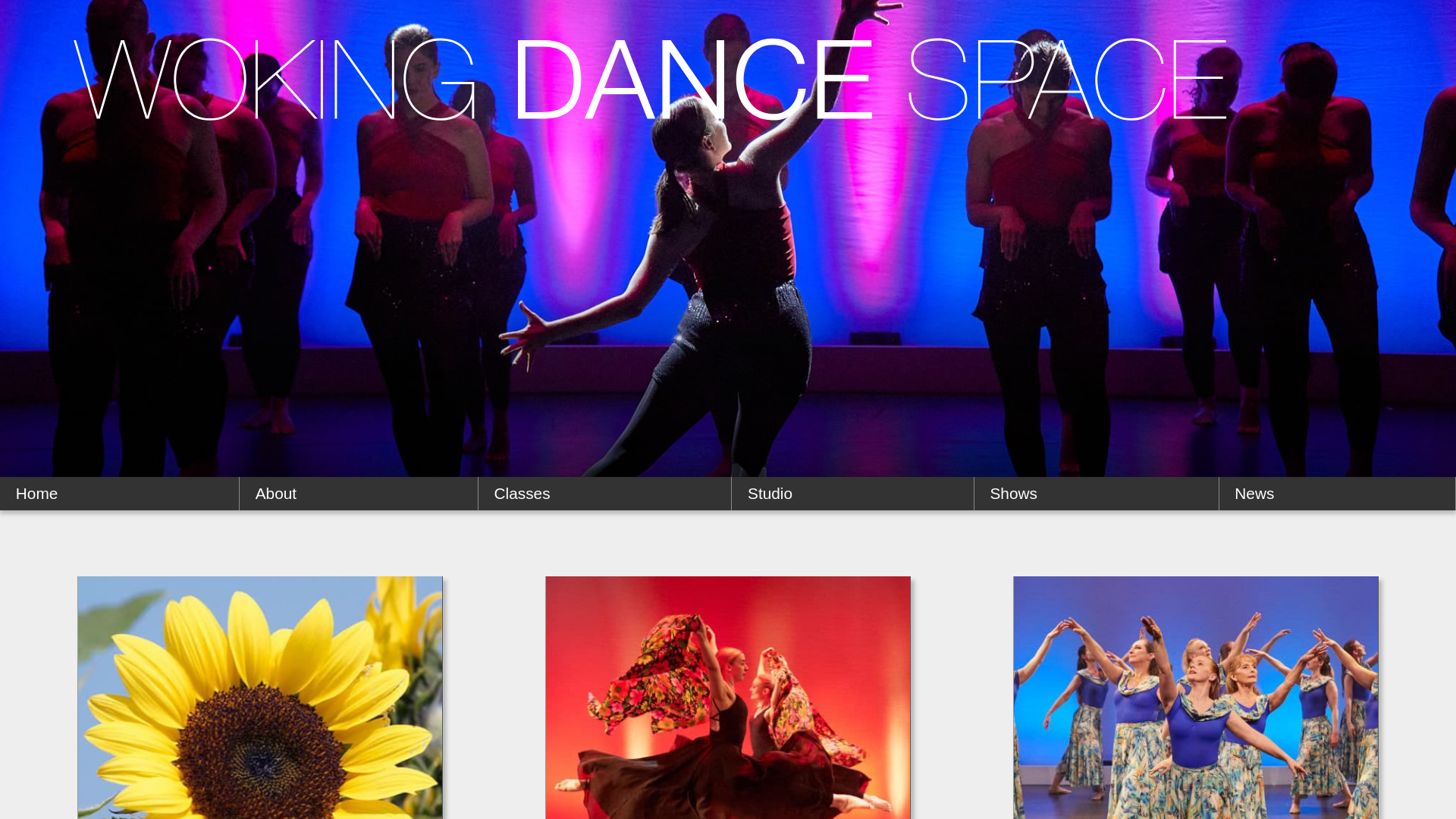The height and width of the screenshot is (819, 1456).
Task: Open the Home menu item
Action: [119, 494]
